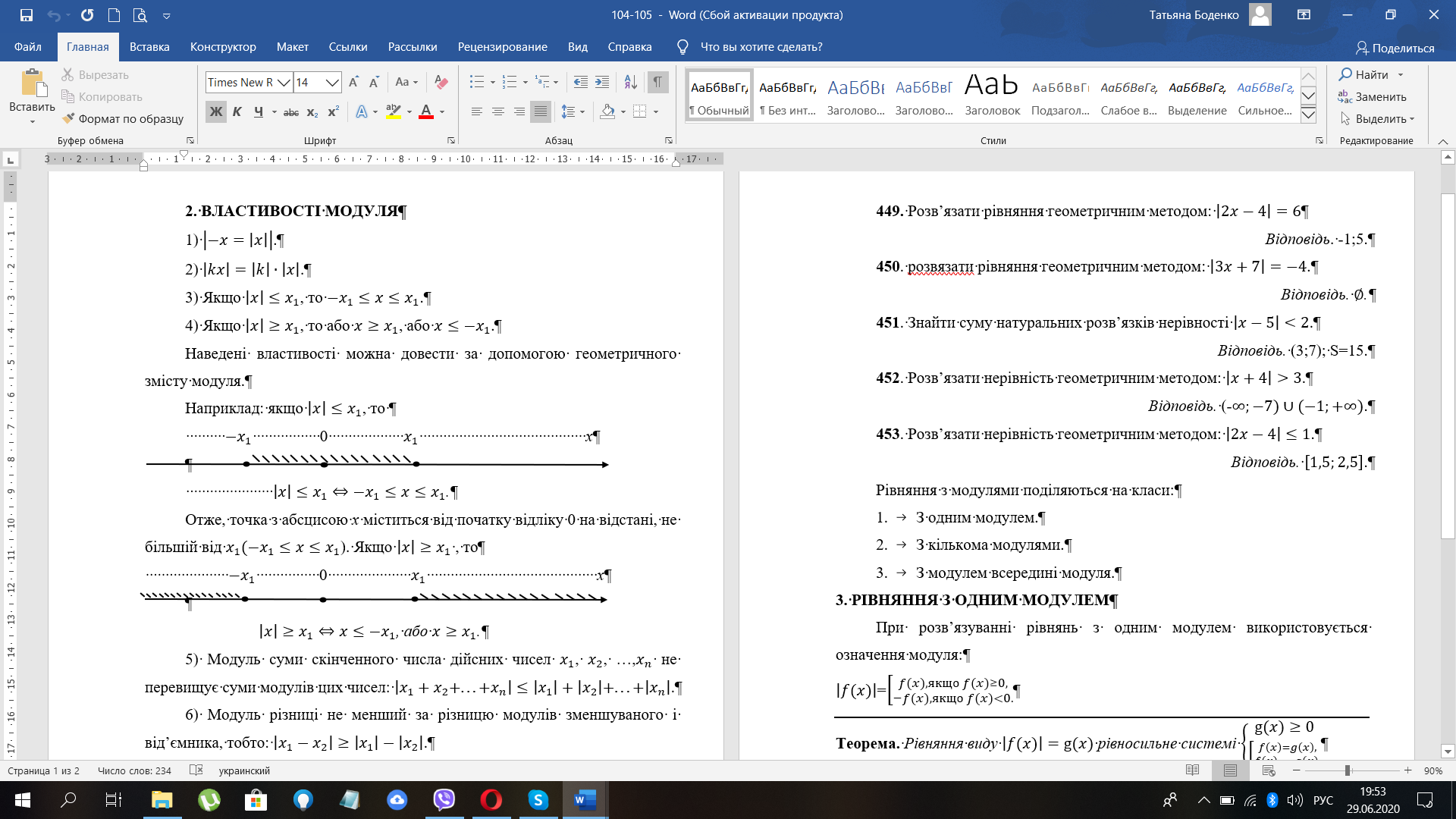Apply the Заголовок style
The image size is (1456, 819).
pyautogui.click(x=992, y=94)
